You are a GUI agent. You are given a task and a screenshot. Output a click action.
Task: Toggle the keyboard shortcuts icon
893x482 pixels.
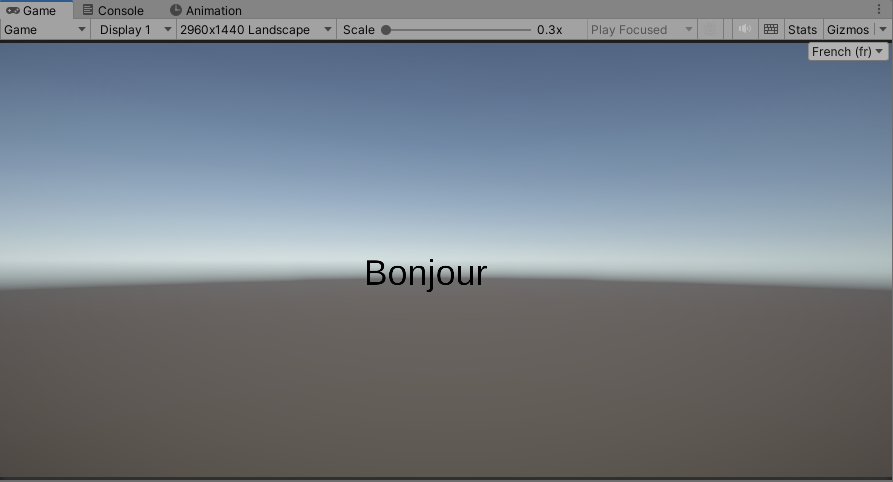771,29
